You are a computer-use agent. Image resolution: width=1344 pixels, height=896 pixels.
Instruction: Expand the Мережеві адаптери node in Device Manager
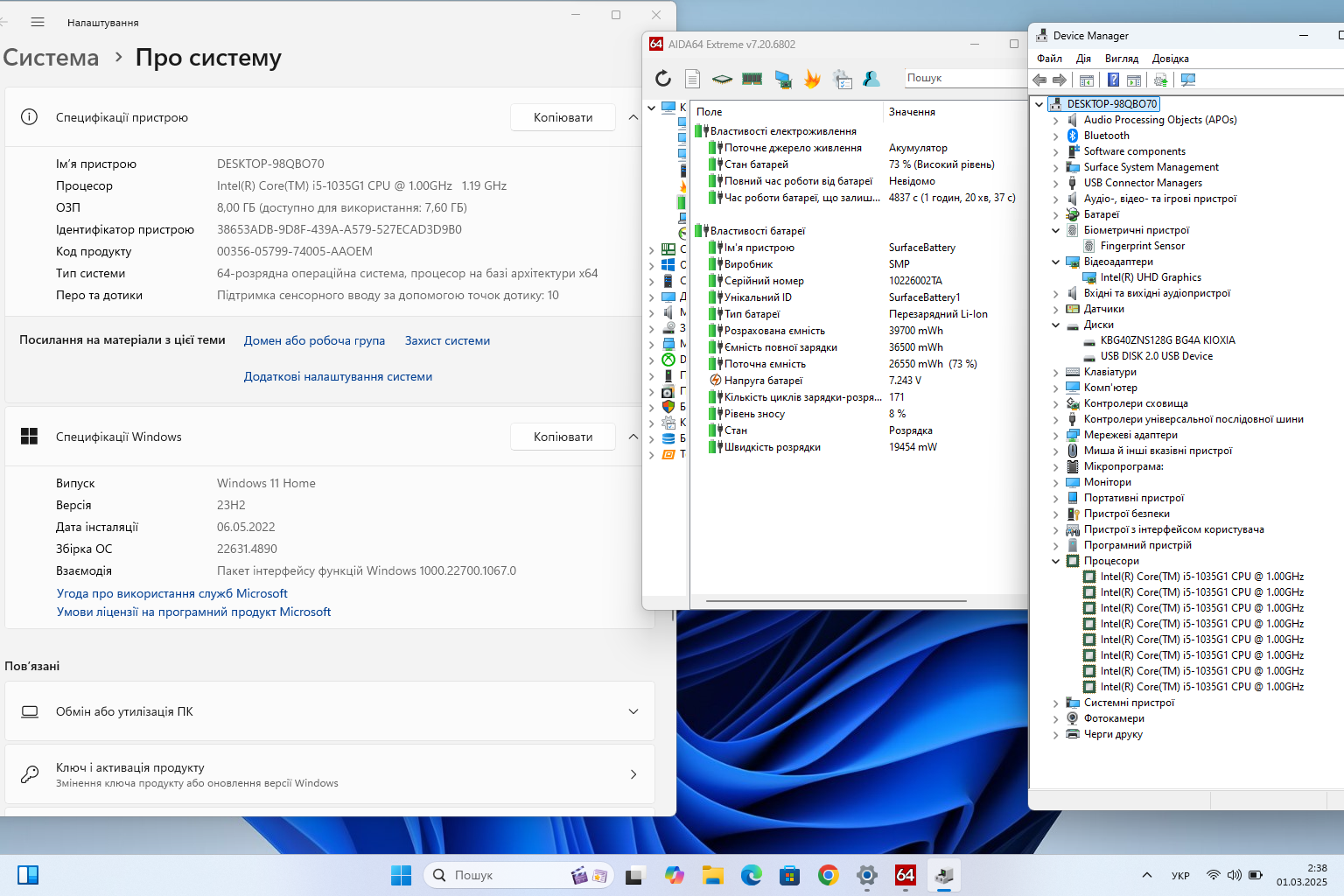point(1055,436)
